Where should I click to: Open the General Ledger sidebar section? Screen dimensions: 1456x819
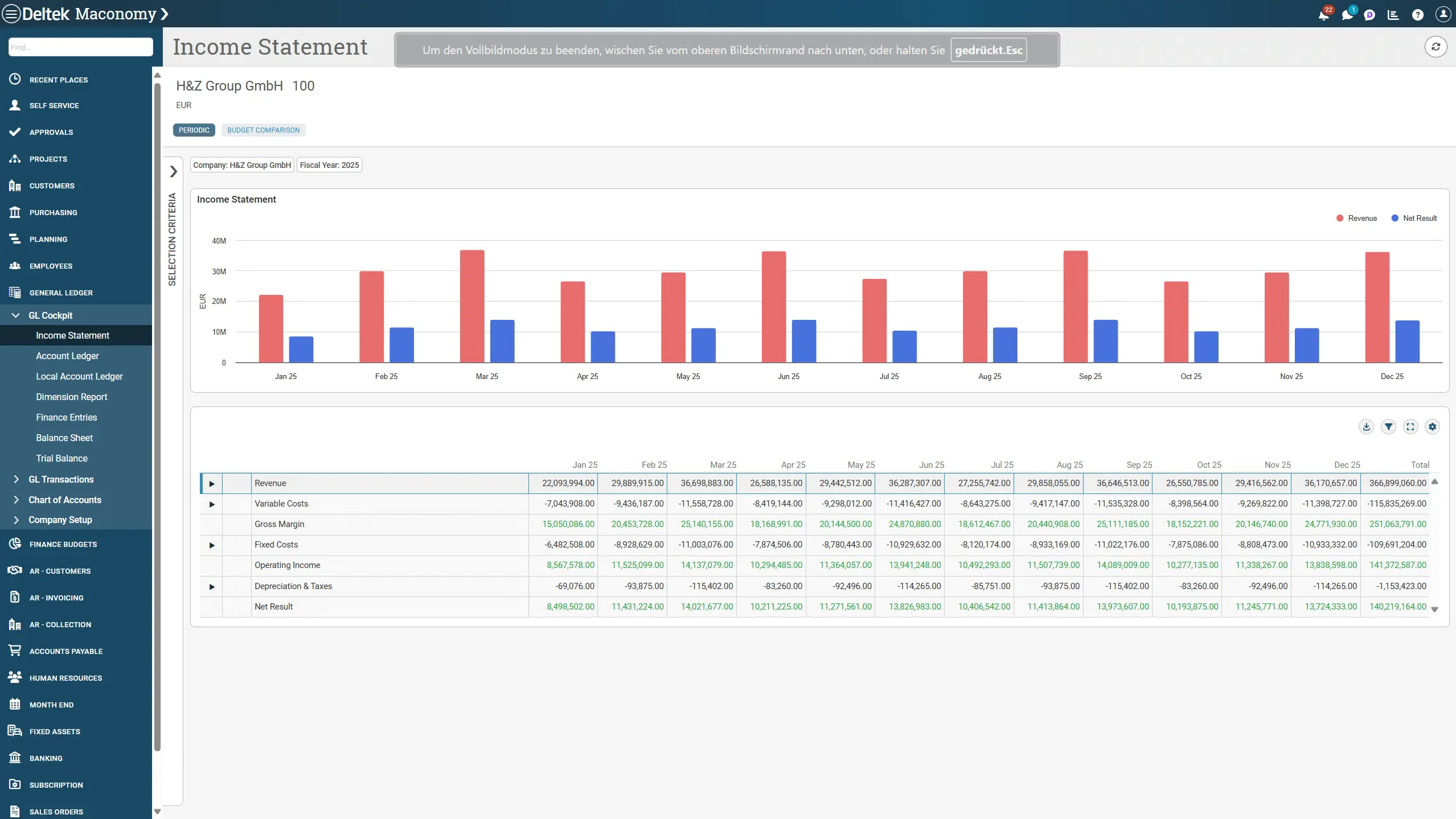point(61,293)
